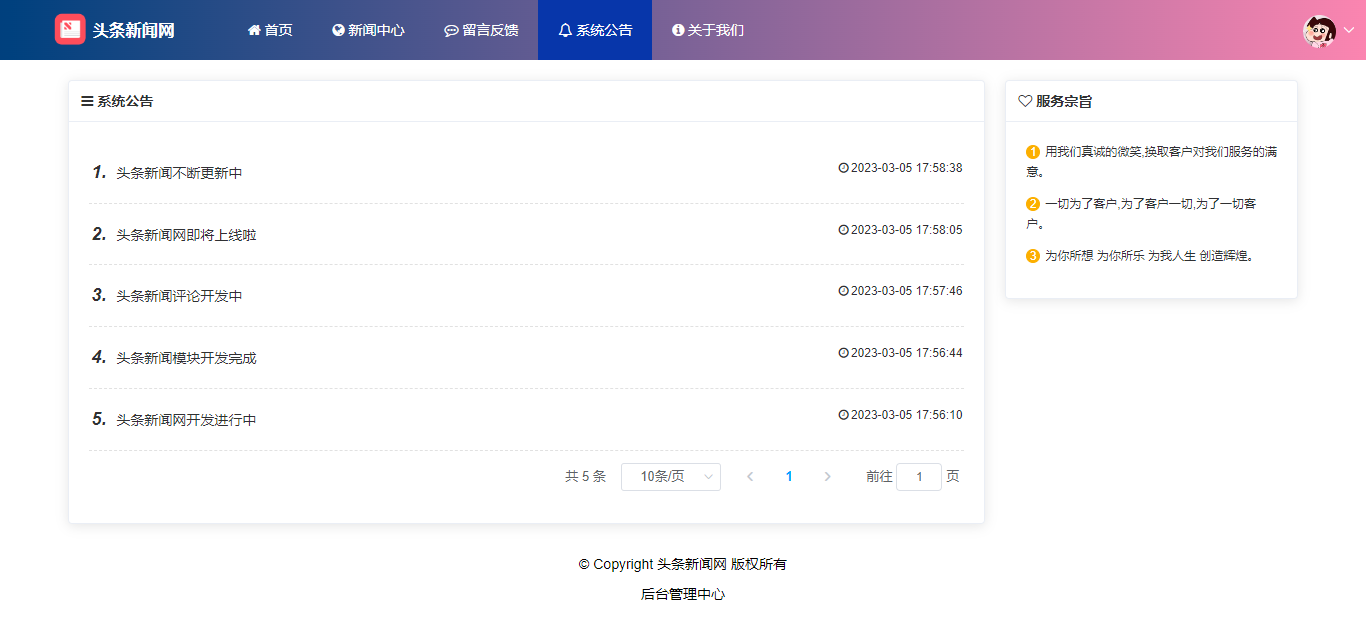Click the globe icon beside 新闻中心

[x=338, y=30]
